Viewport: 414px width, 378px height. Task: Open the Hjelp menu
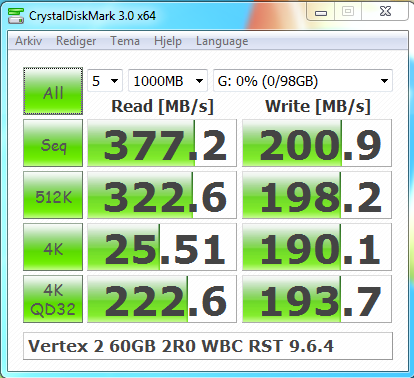168,41
